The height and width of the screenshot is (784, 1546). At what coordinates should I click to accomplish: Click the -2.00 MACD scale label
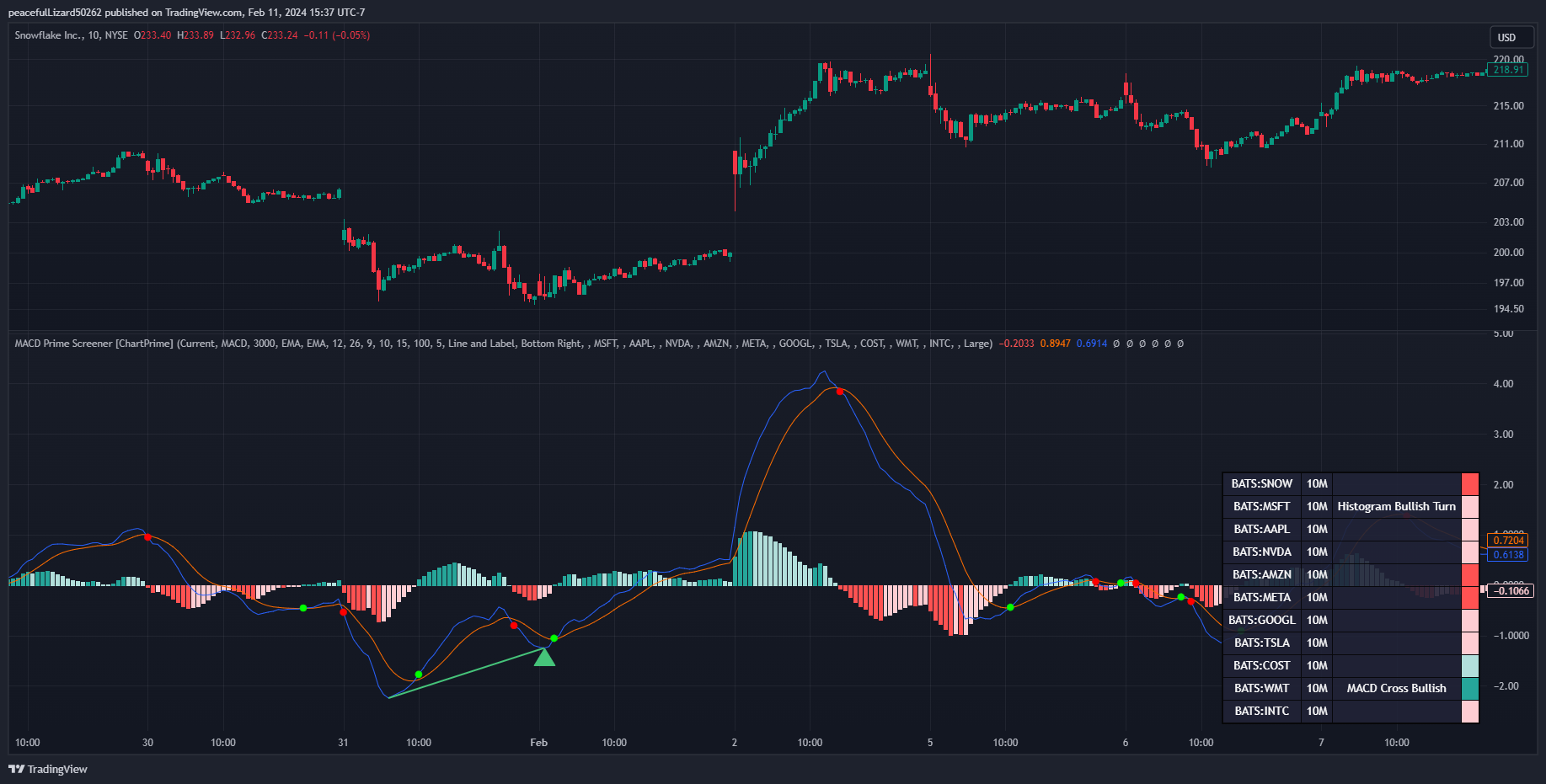[x=1506, y=686]
